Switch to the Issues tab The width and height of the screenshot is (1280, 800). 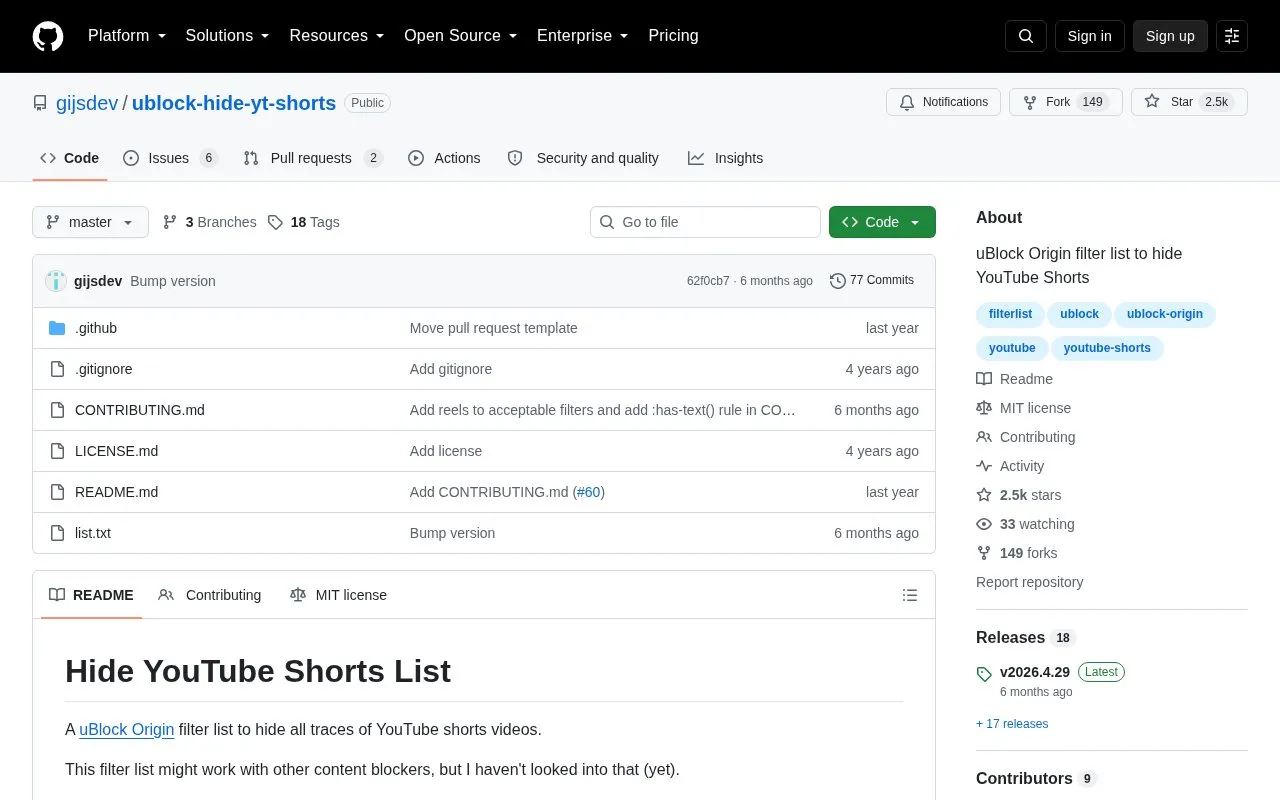(170, 158)
